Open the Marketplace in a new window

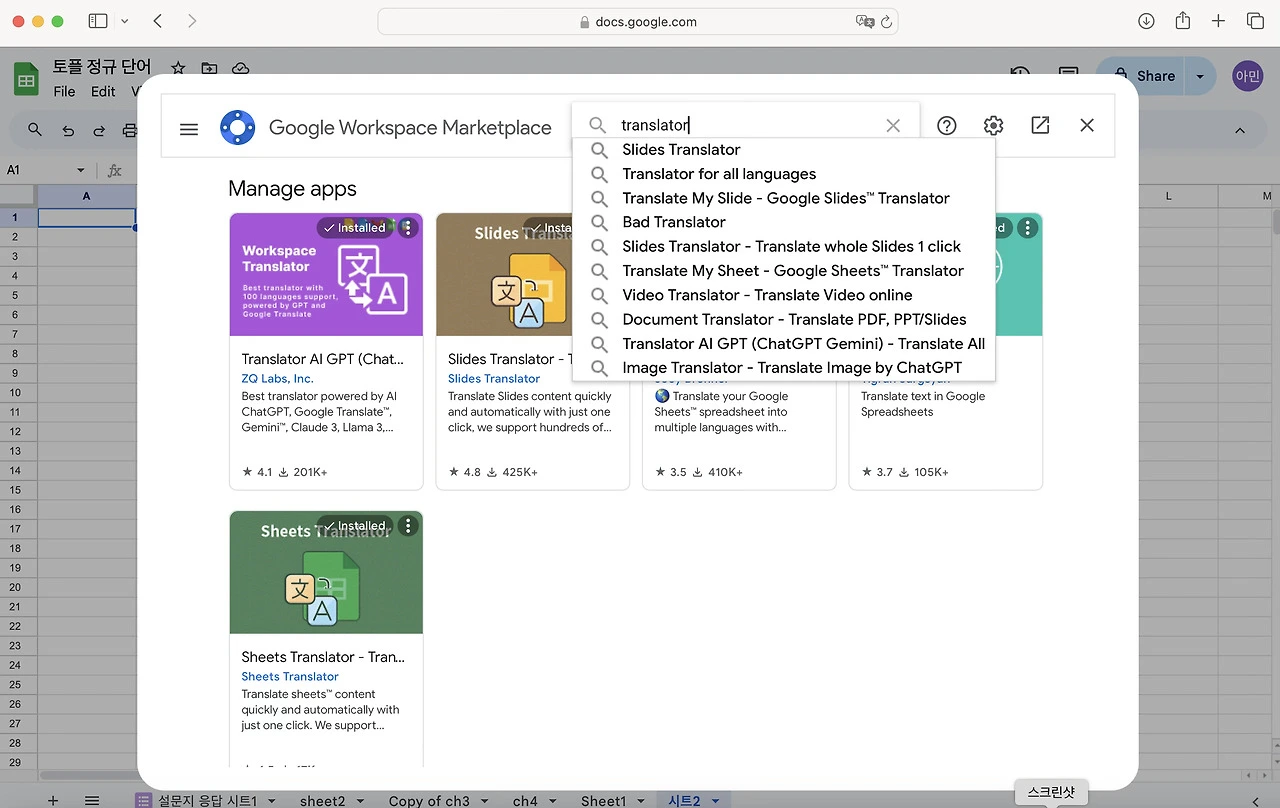pos(1040,125)
